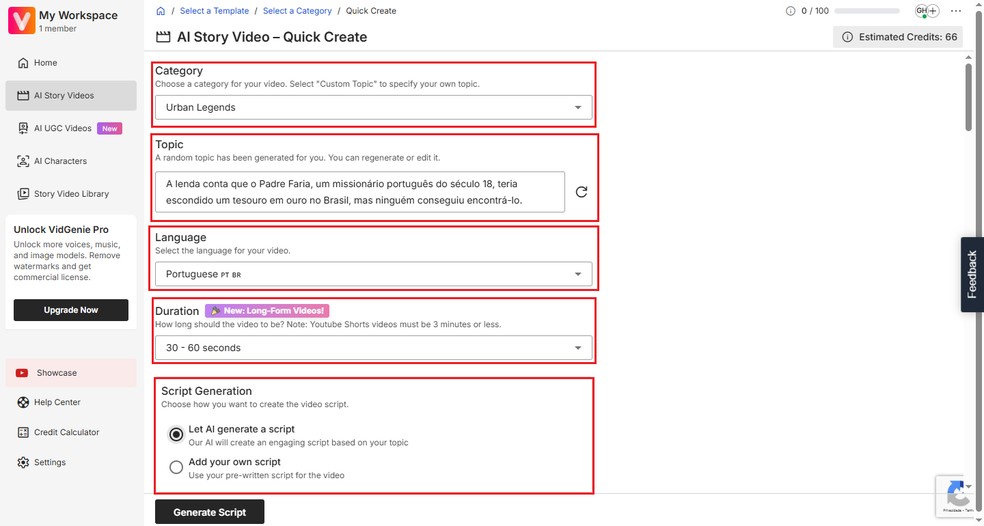The width and height of the screenshot is (984, 526).
Task: Open AI Story Videos section
Action: pos(71,95)
